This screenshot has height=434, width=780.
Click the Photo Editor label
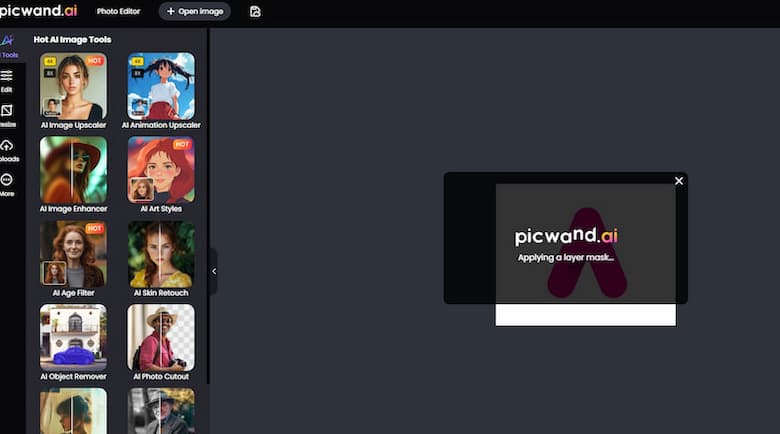[x=118, y=11]
